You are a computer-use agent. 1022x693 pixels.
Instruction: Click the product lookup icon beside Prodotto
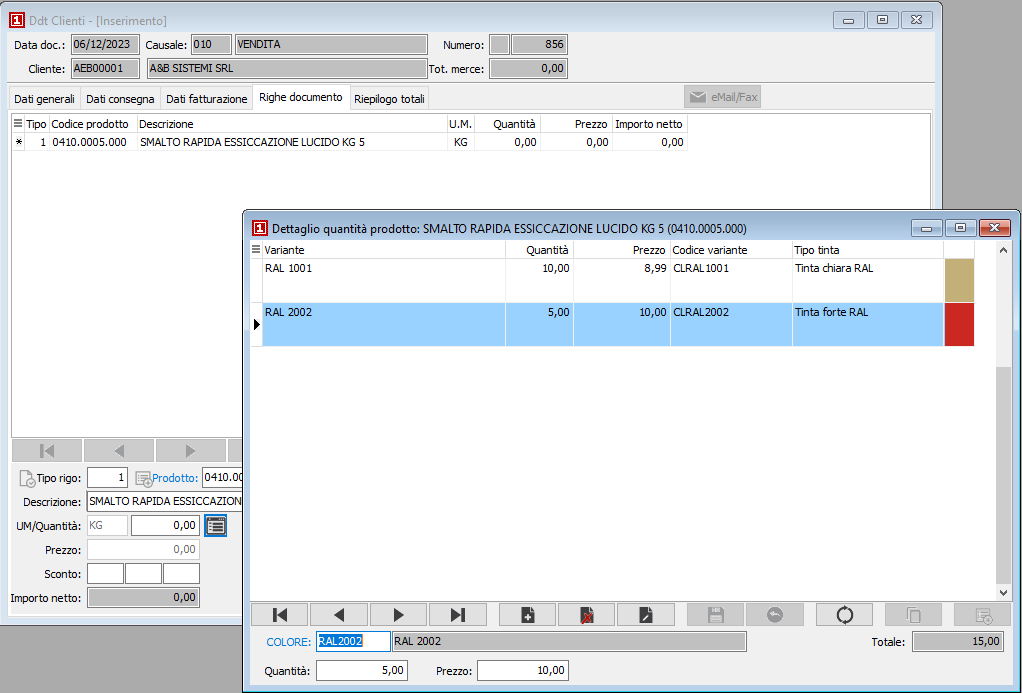143,479
